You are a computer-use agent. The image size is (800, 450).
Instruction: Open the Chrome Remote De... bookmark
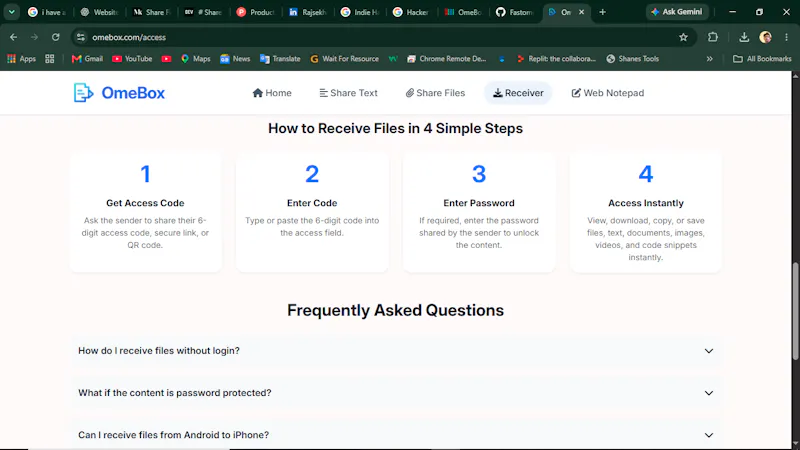(x=446, y=59)
